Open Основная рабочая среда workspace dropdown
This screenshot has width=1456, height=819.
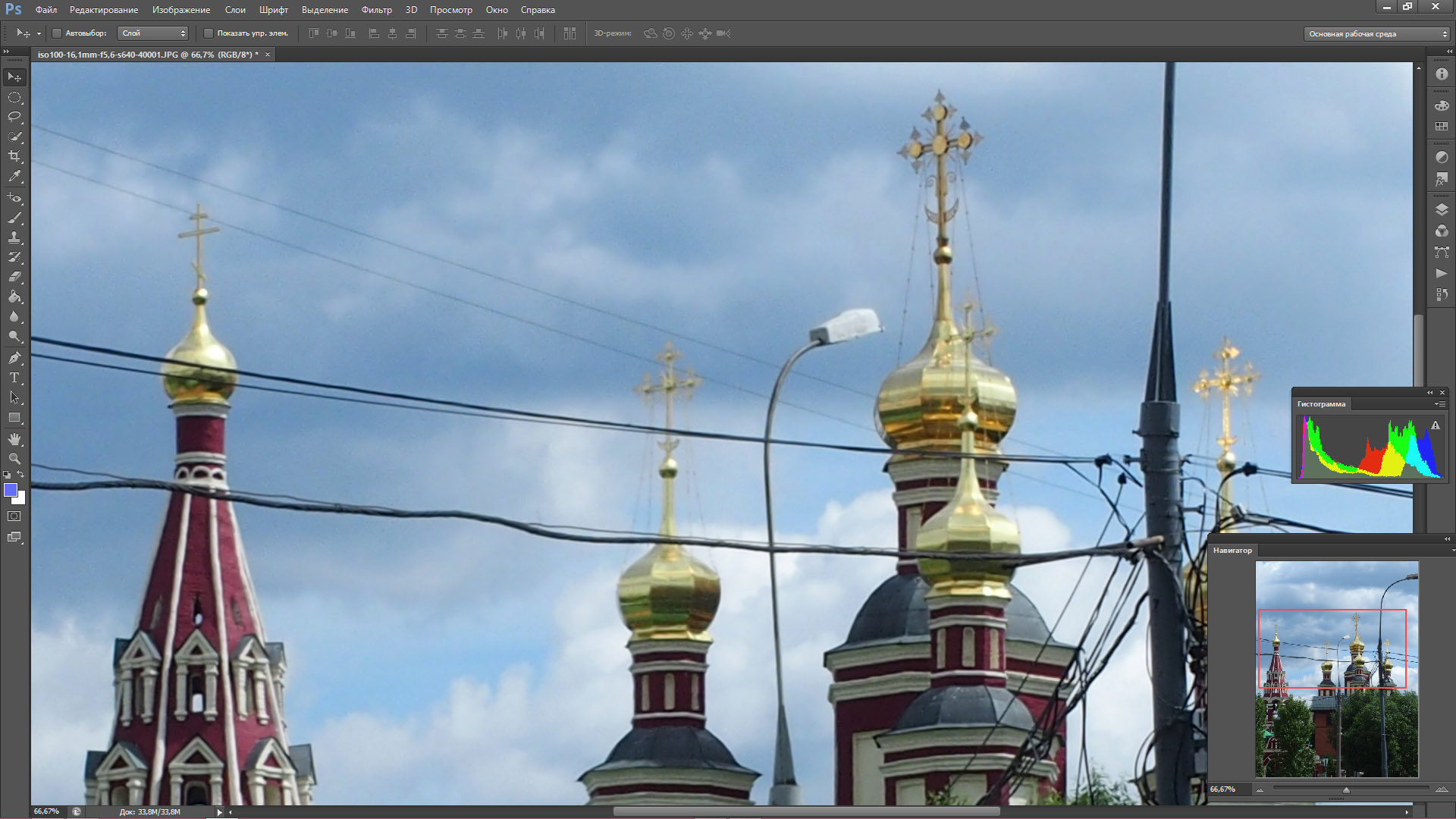pyautogui.click(x=1376, y=34)
